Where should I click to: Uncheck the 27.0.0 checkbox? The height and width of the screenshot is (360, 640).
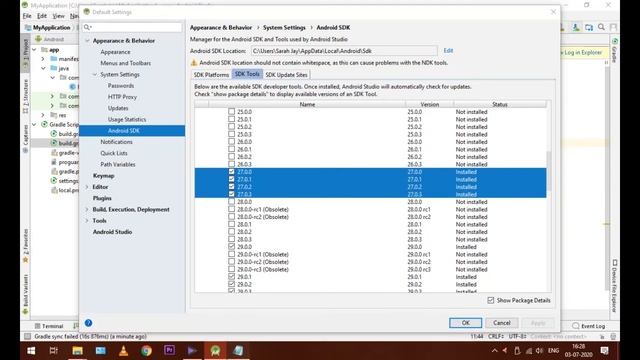click(231, 172)
